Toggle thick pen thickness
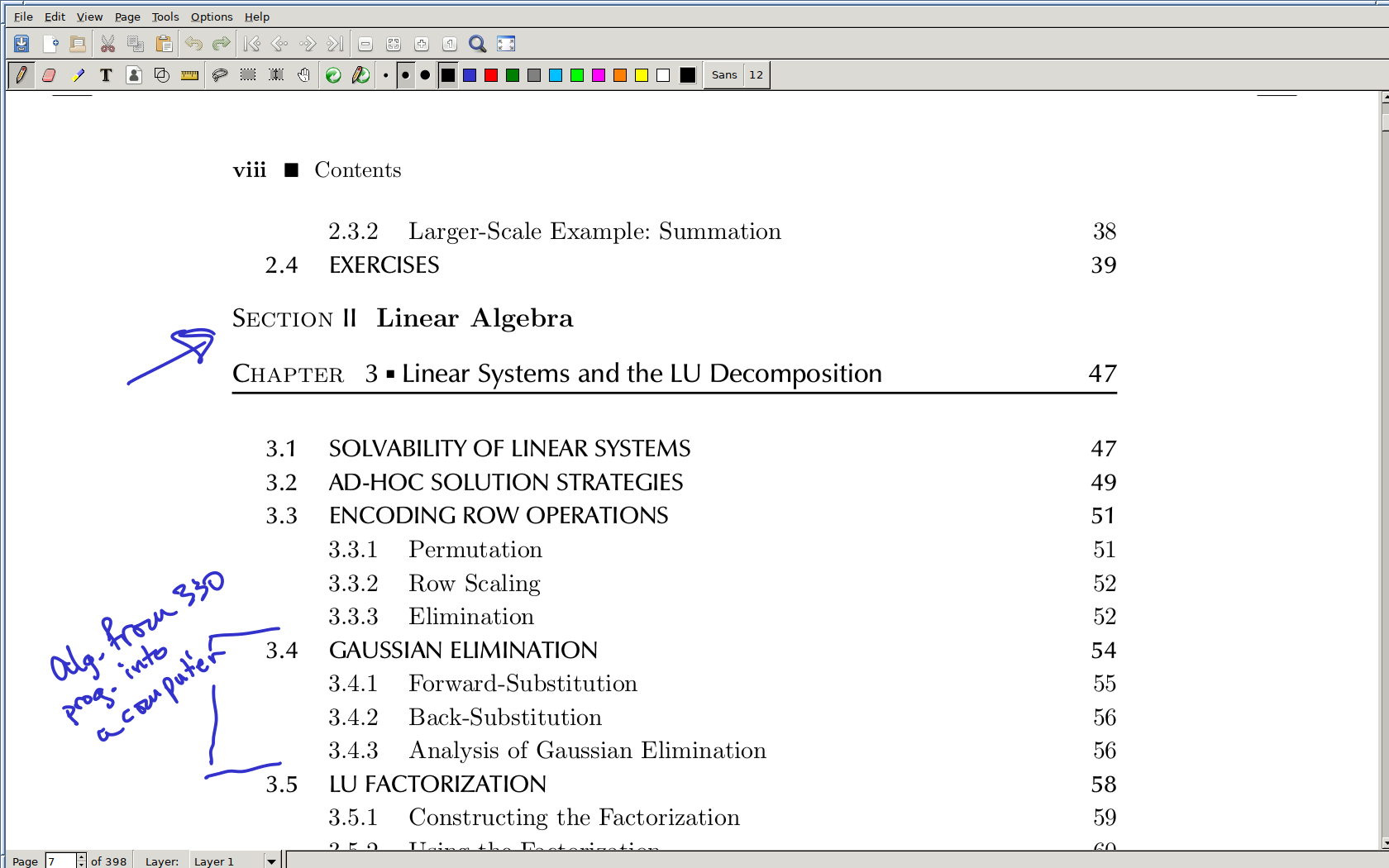This screenshot has width=1389, height=868. (425, 75)
